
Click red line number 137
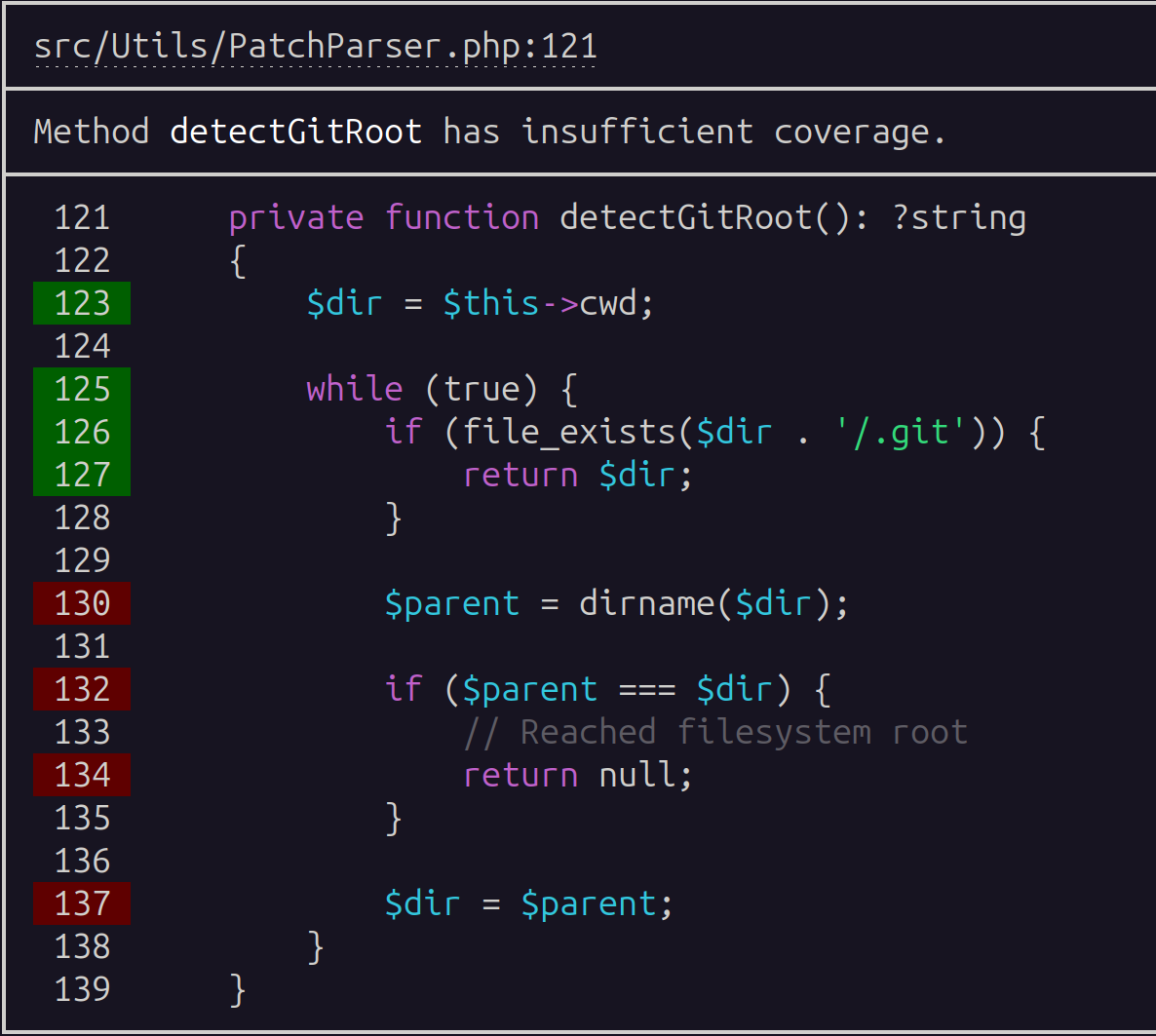[82, 903]
